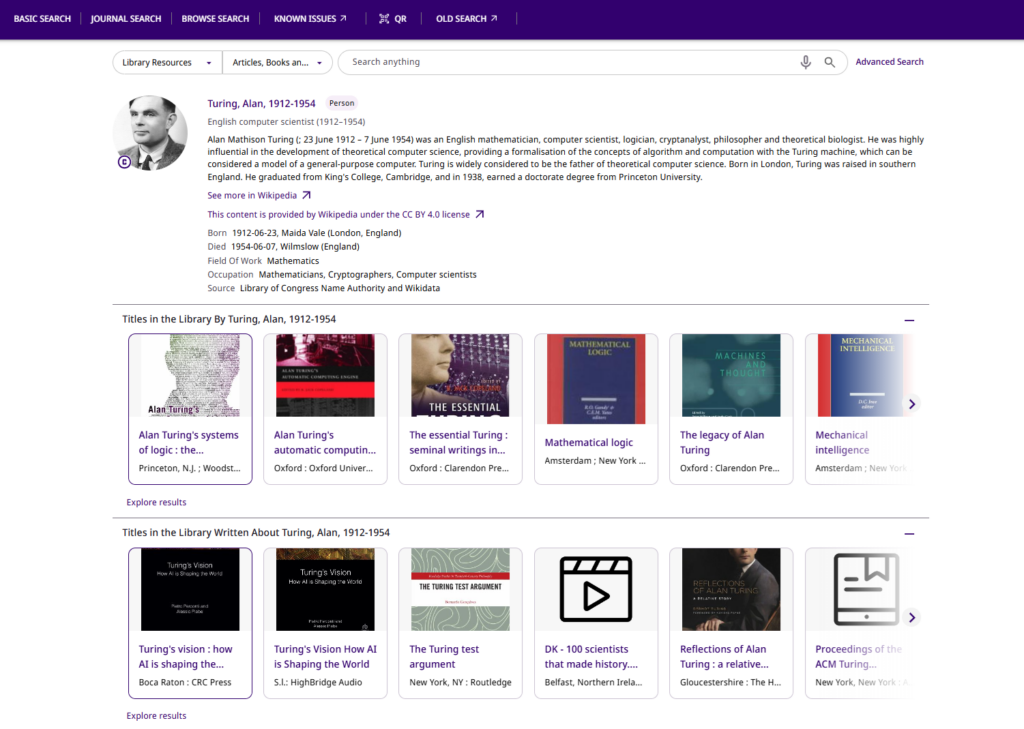Click next arrow in Titles By Turing carousel
This screenshot has width=1024, height=729.
point(912,404)
